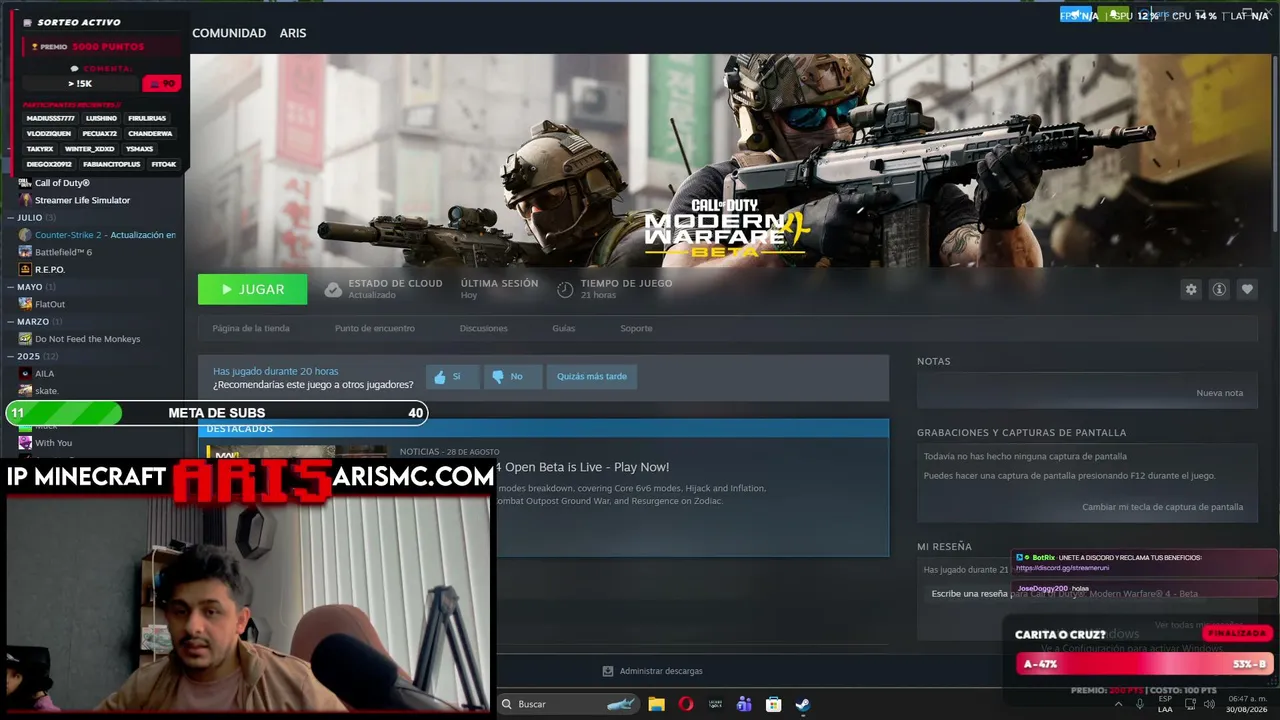Show hidden tray icons chevron
The image size is (1280, 720).
click(1117, 704)
